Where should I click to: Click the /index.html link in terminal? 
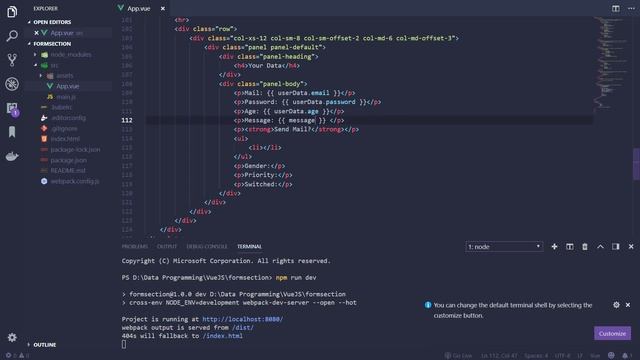coord(222,336)
